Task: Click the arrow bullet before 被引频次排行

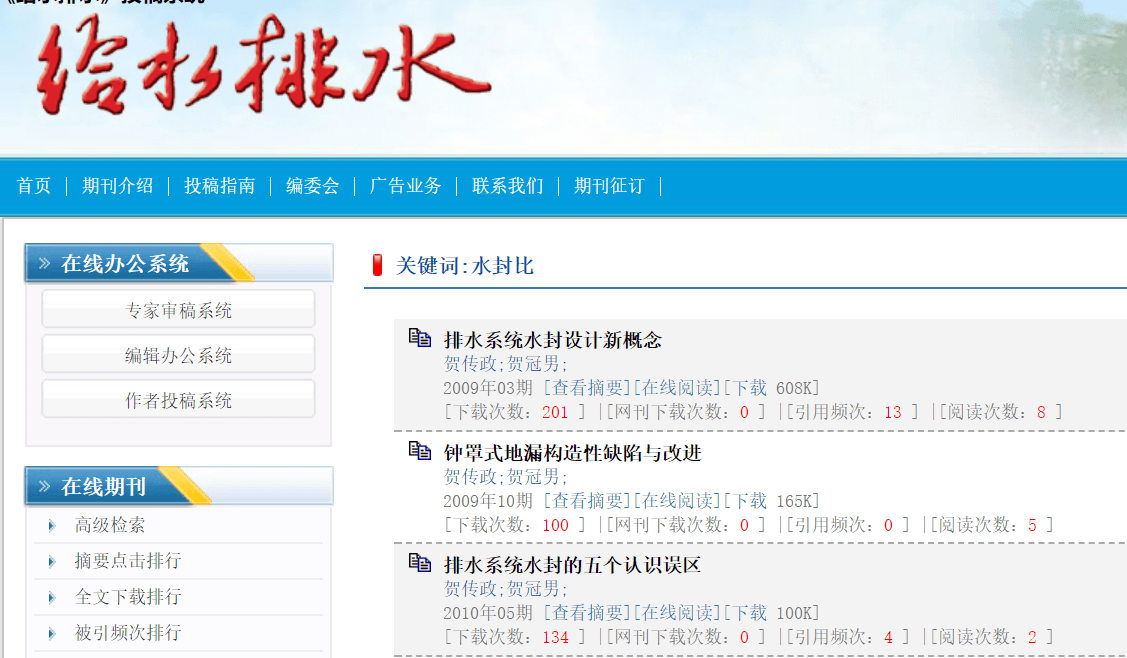Action: (x=52, y=634)
